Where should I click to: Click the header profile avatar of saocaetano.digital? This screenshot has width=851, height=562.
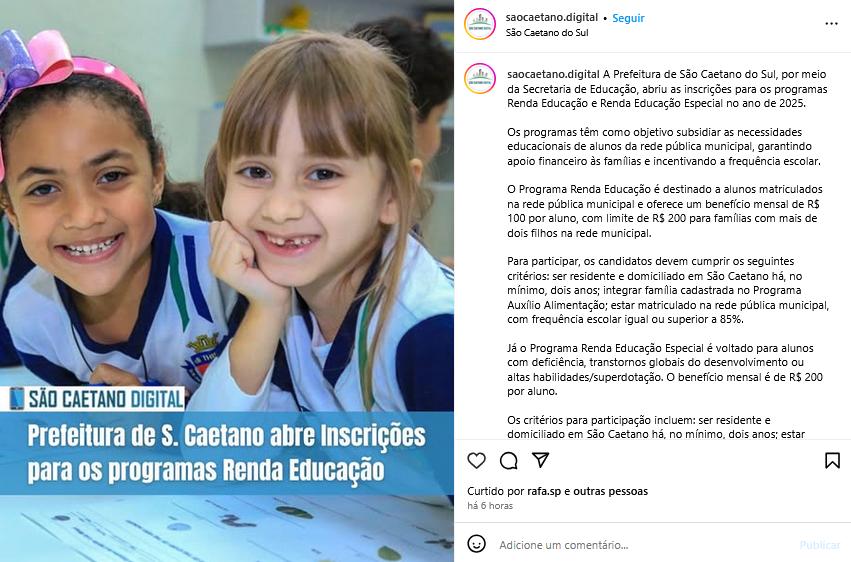pos(480,24)
